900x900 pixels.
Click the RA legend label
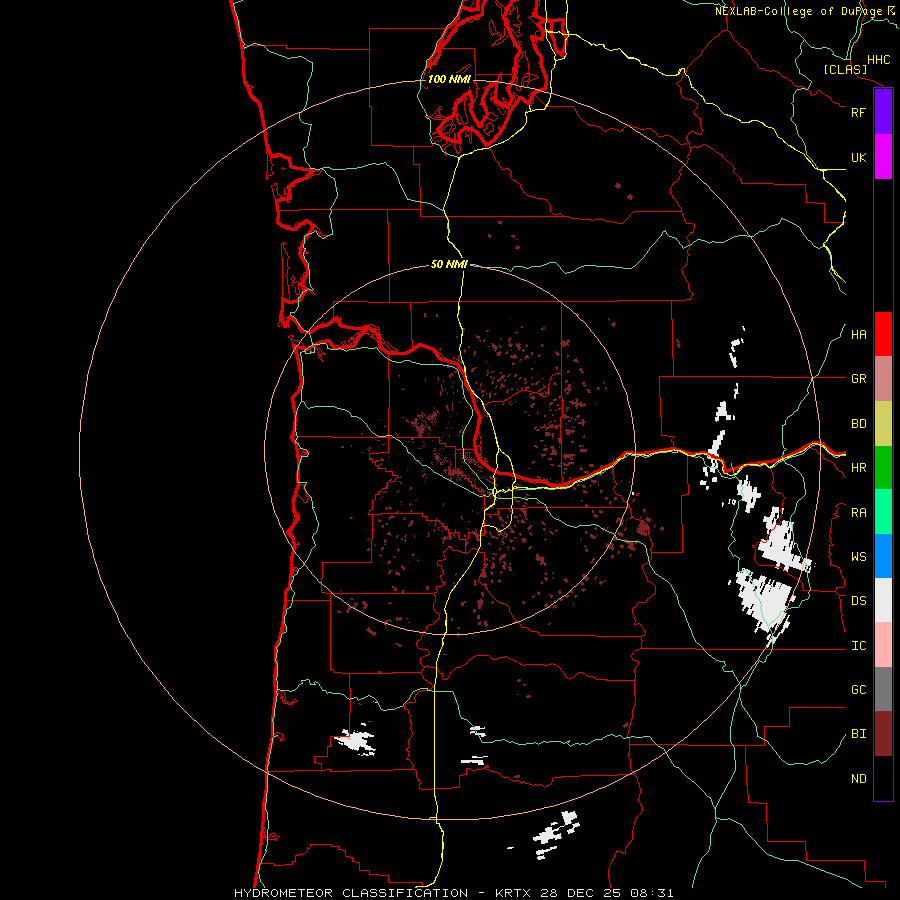[x=858, y=512]
